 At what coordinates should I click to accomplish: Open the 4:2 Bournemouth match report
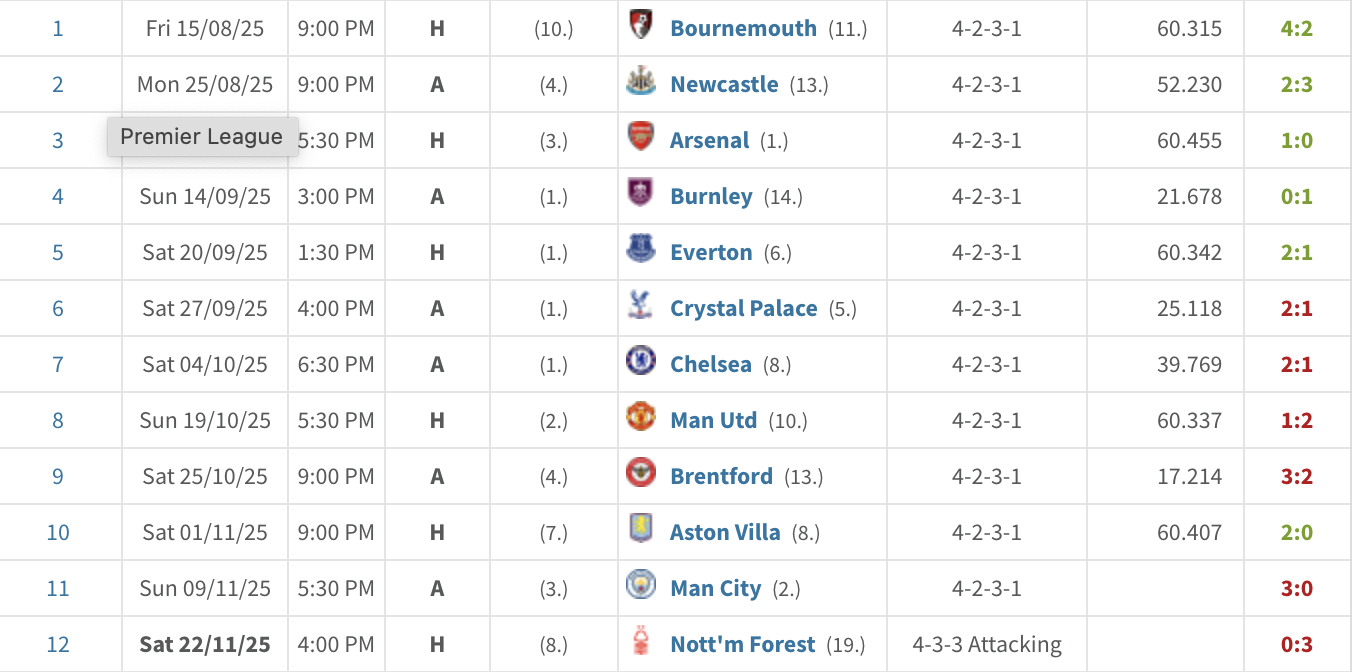click(x=1296, y=28)
